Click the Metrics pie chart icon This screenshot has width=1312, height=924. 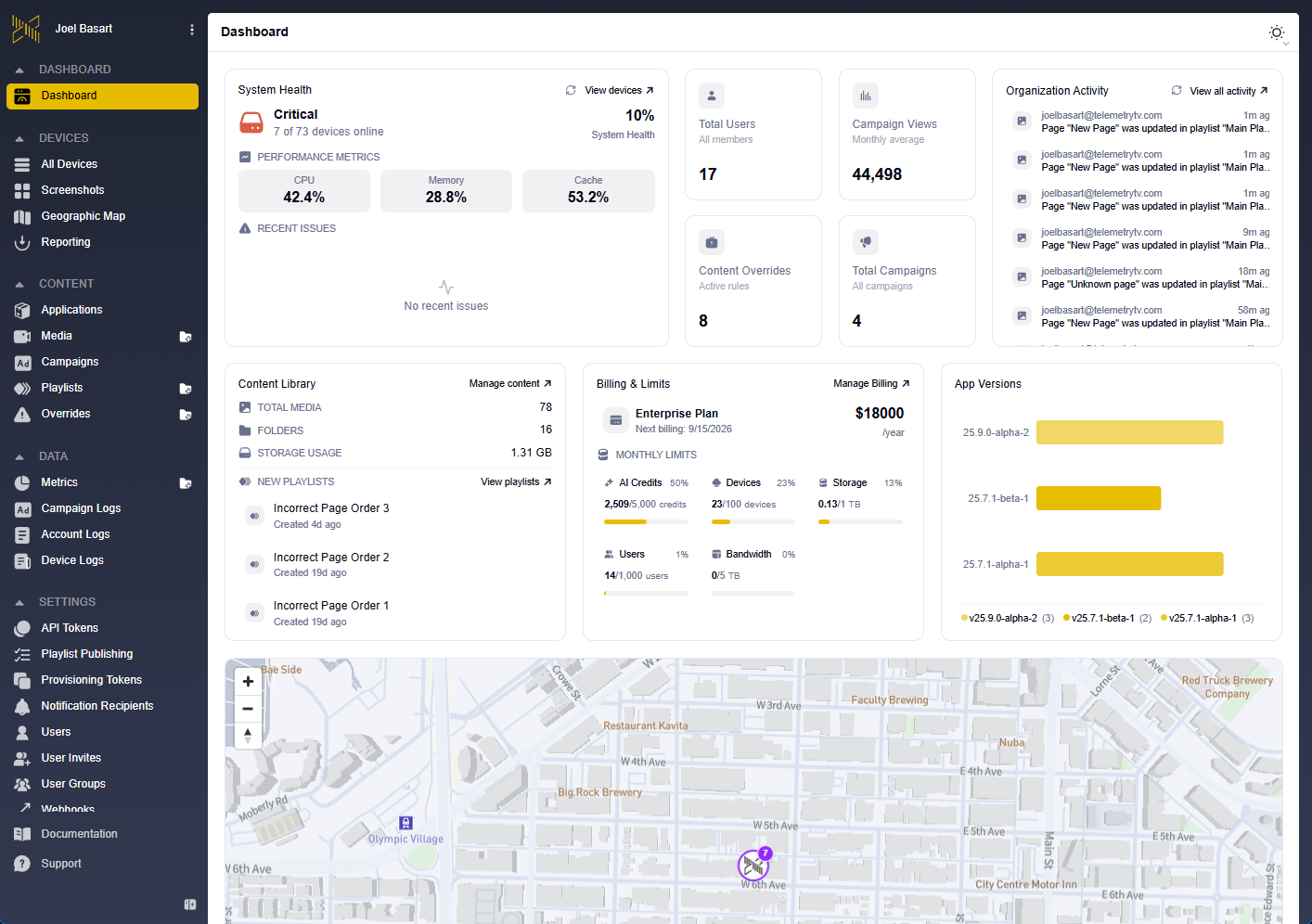22,483
